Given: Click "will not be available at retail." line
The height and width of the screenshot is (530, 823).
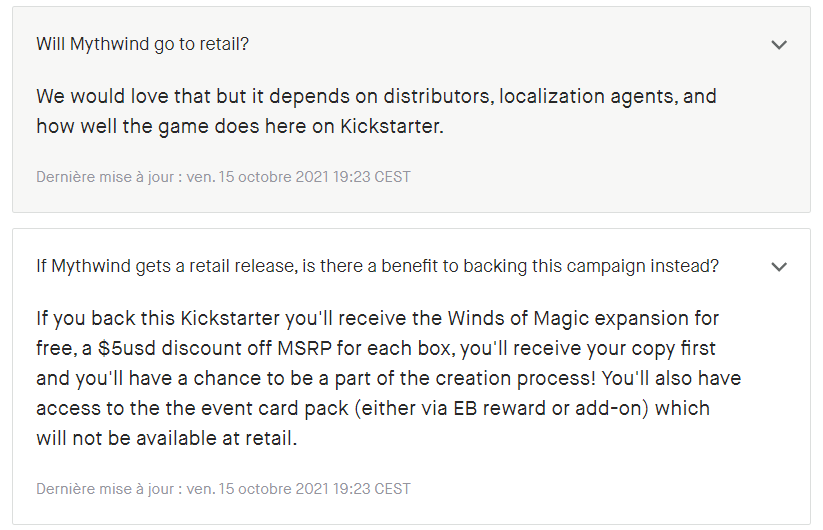Looking at the screenshot, I should click(x=166, y=438).
